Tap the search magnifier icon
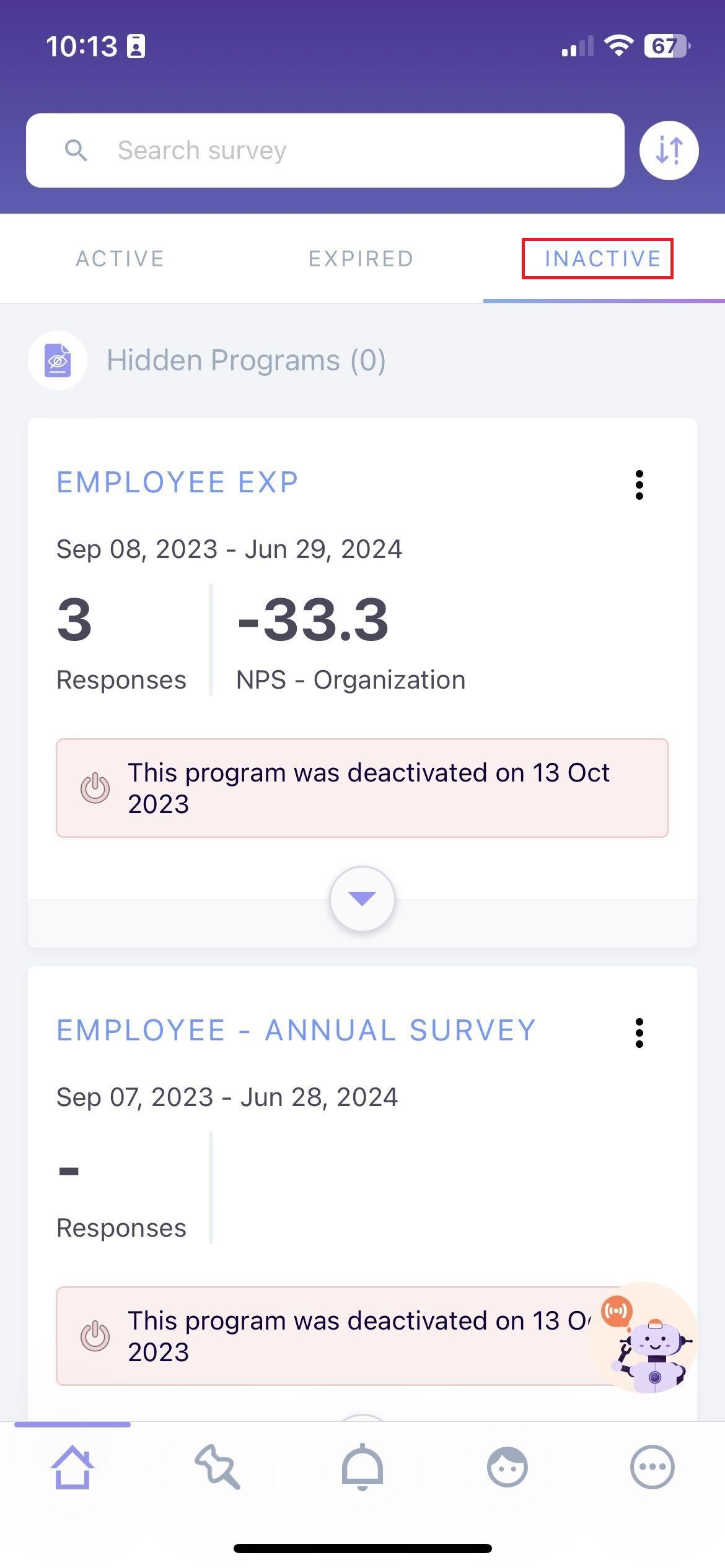 76,150
